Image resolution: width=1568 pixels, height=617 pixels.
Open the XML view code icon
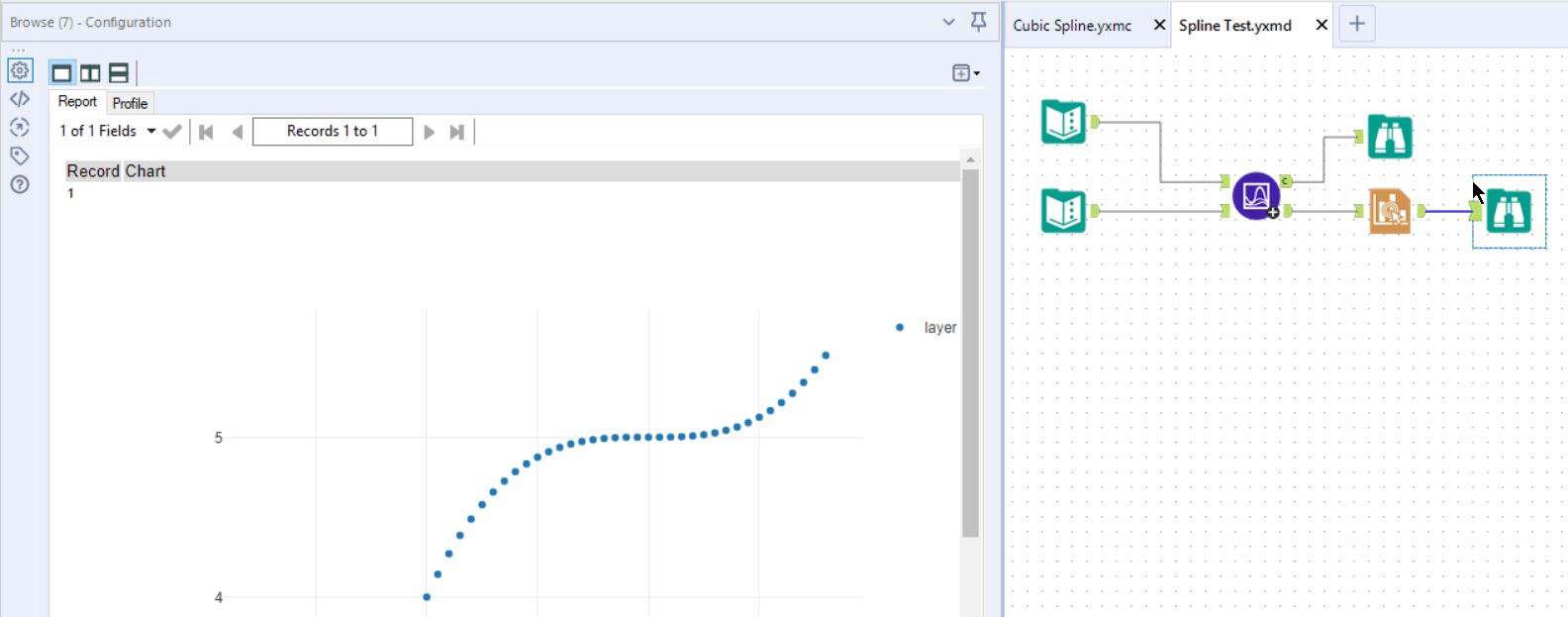(x=20, y=99)
